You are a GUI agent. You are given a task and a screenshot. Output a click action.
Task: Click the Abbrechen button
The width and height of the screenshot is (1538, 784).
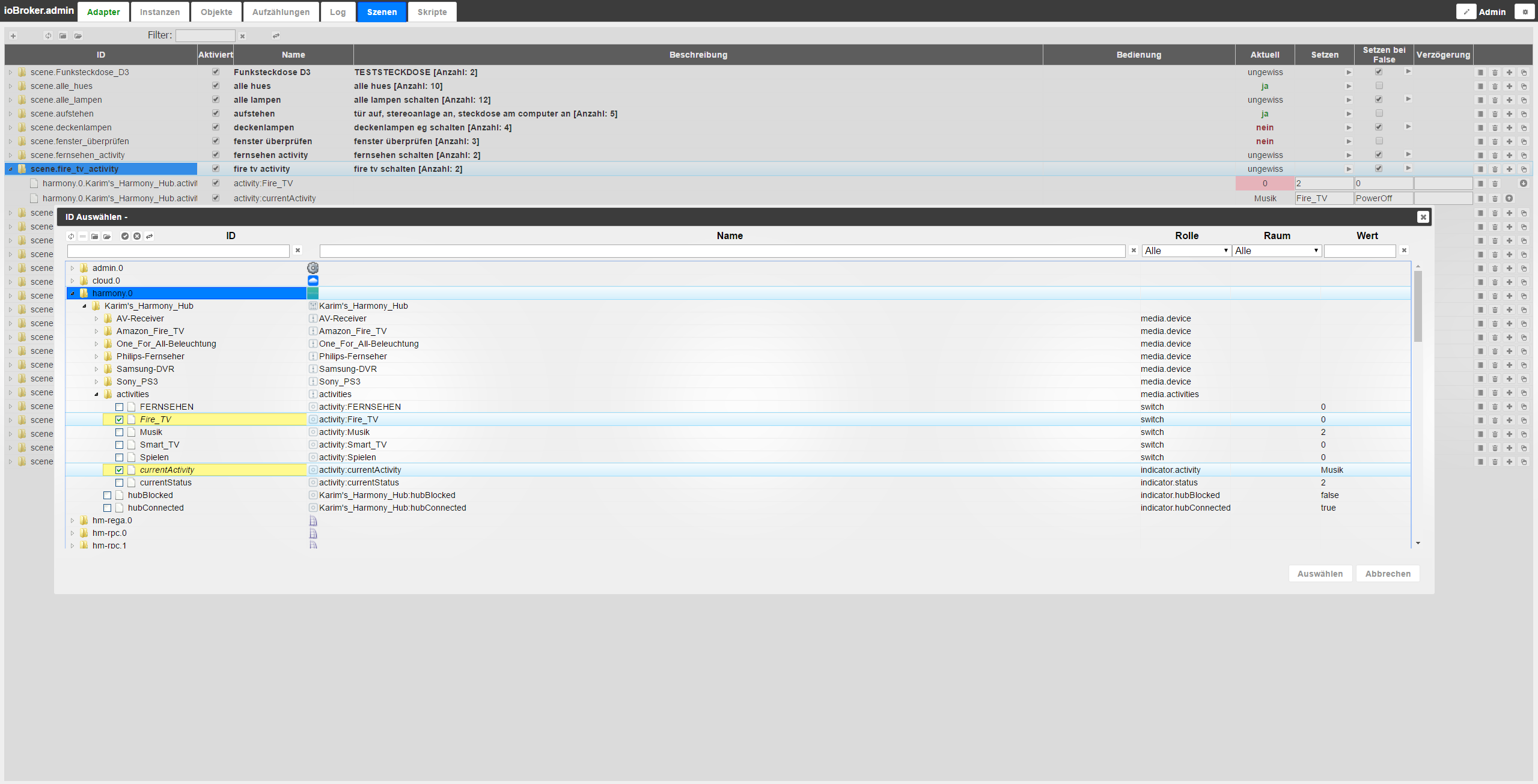(x=1388, y=574)
